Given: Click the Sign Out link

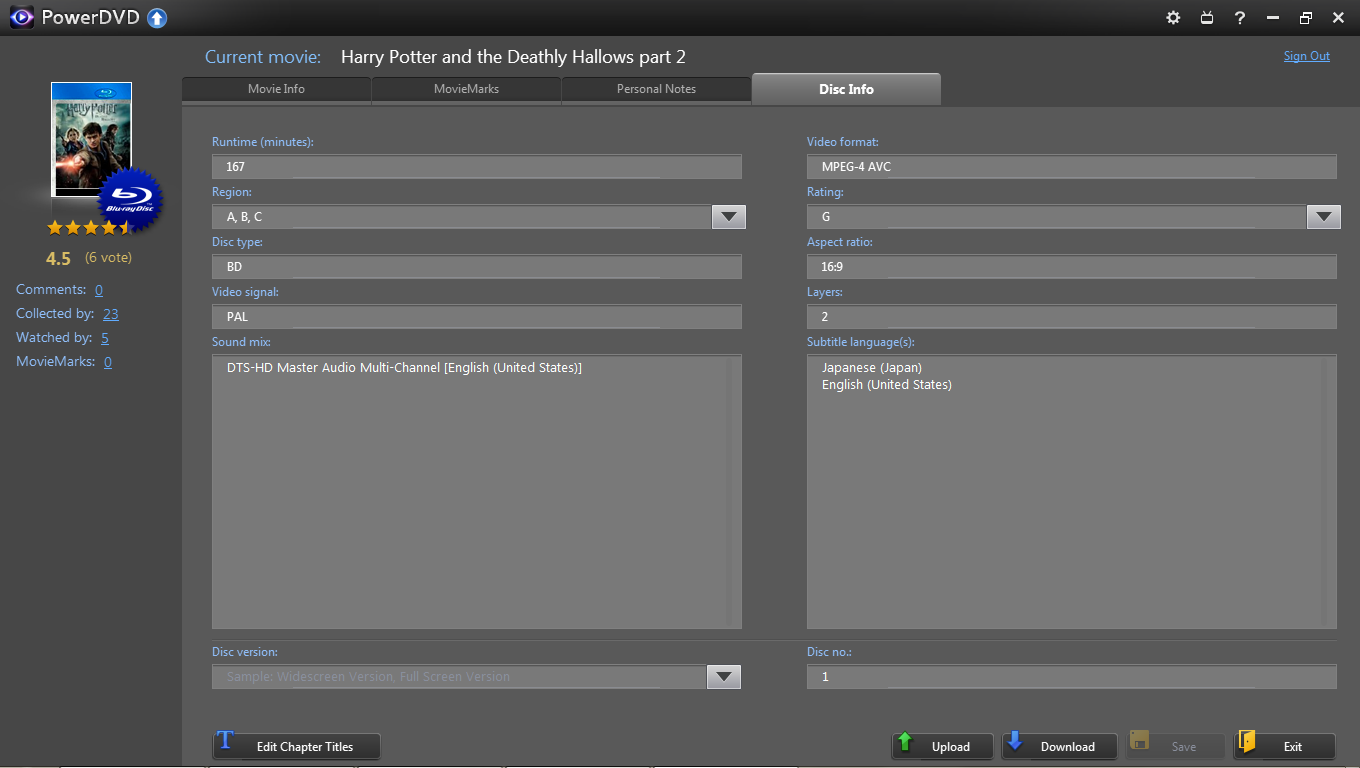Looking at the screenshot, I should point(1306,56).
